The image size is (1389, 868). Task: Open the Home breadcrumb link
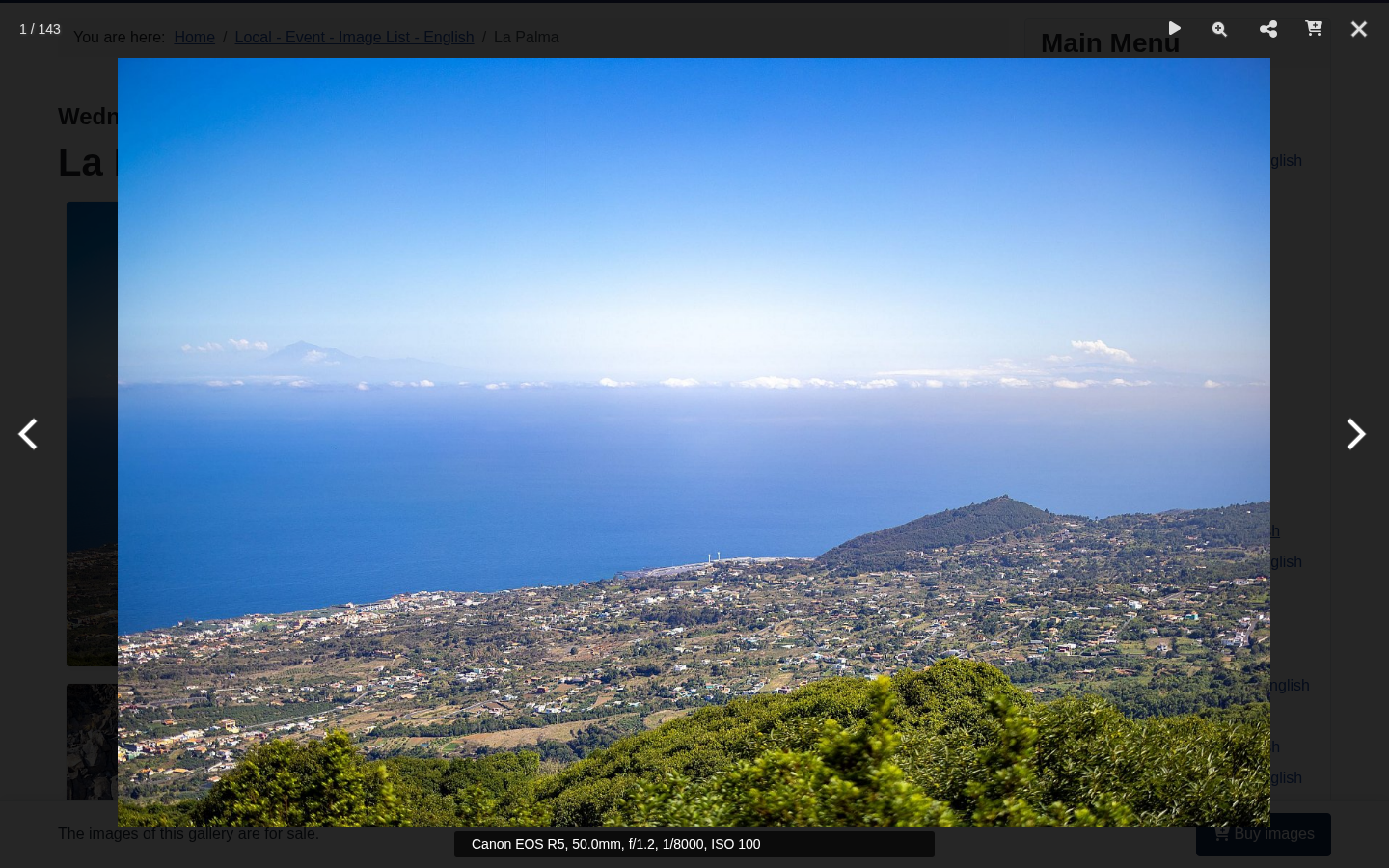coord(194,37)
